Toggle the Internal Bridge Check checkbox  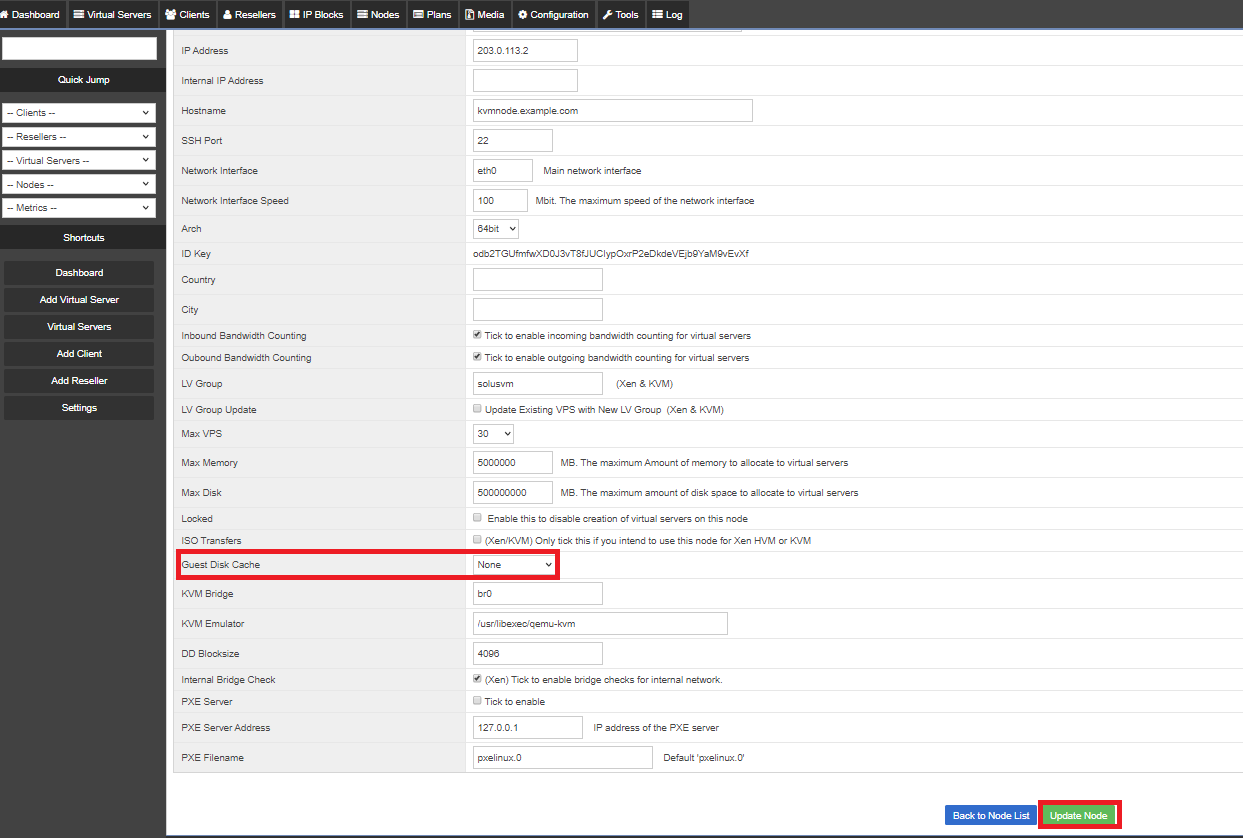click(x=477, y=679)
